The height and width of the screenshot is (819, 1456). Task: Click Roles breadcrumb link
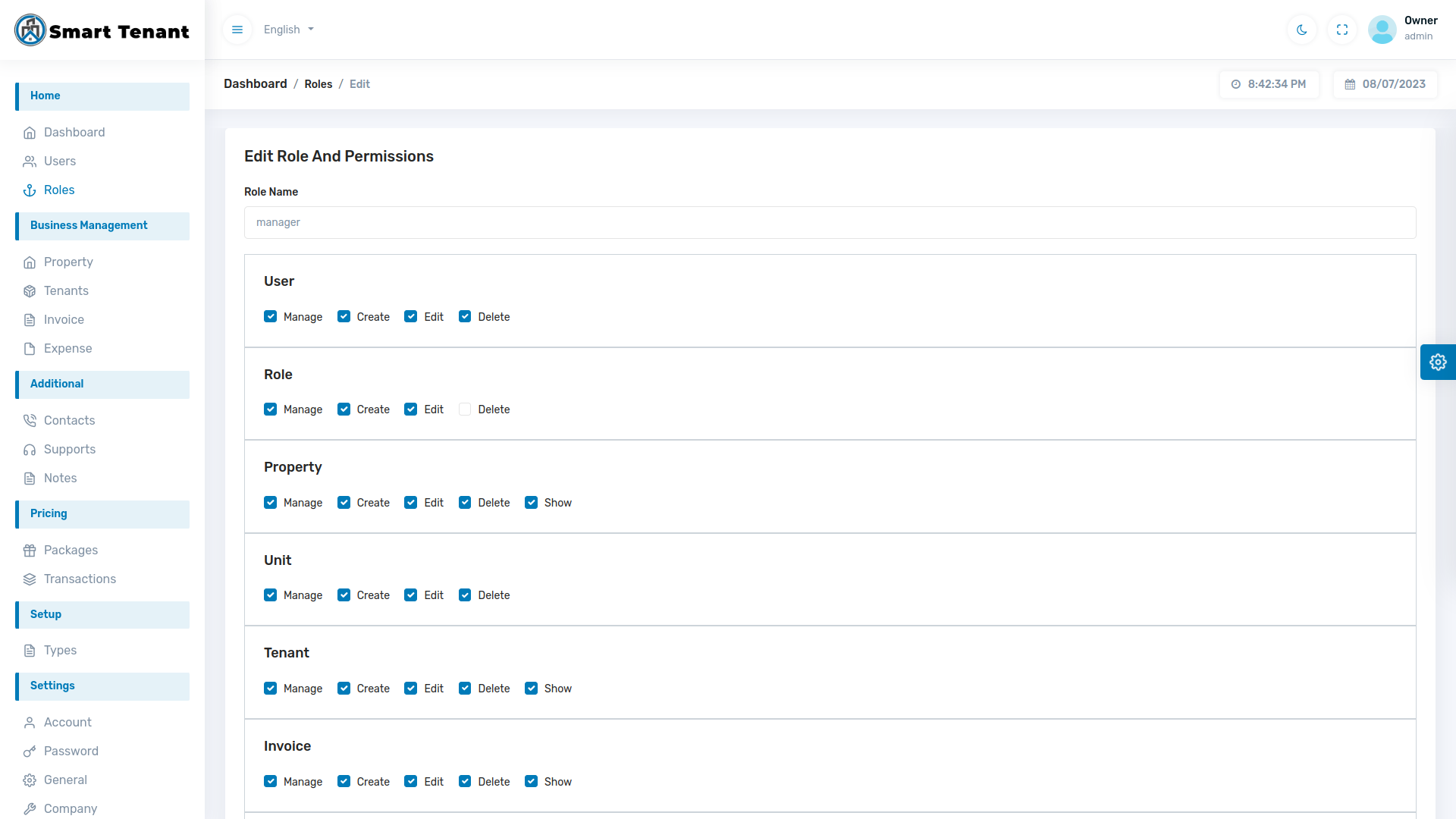318,84
